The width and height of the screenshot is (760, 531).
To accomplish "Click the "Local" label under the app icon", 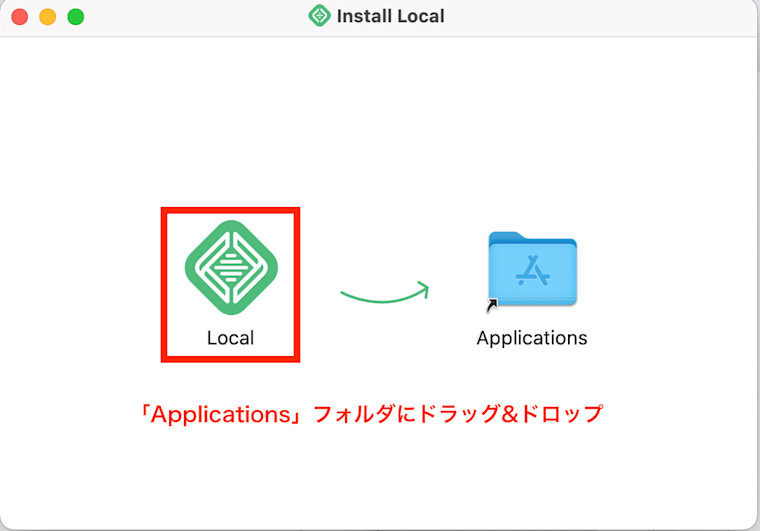I will [x=230, y=338].
